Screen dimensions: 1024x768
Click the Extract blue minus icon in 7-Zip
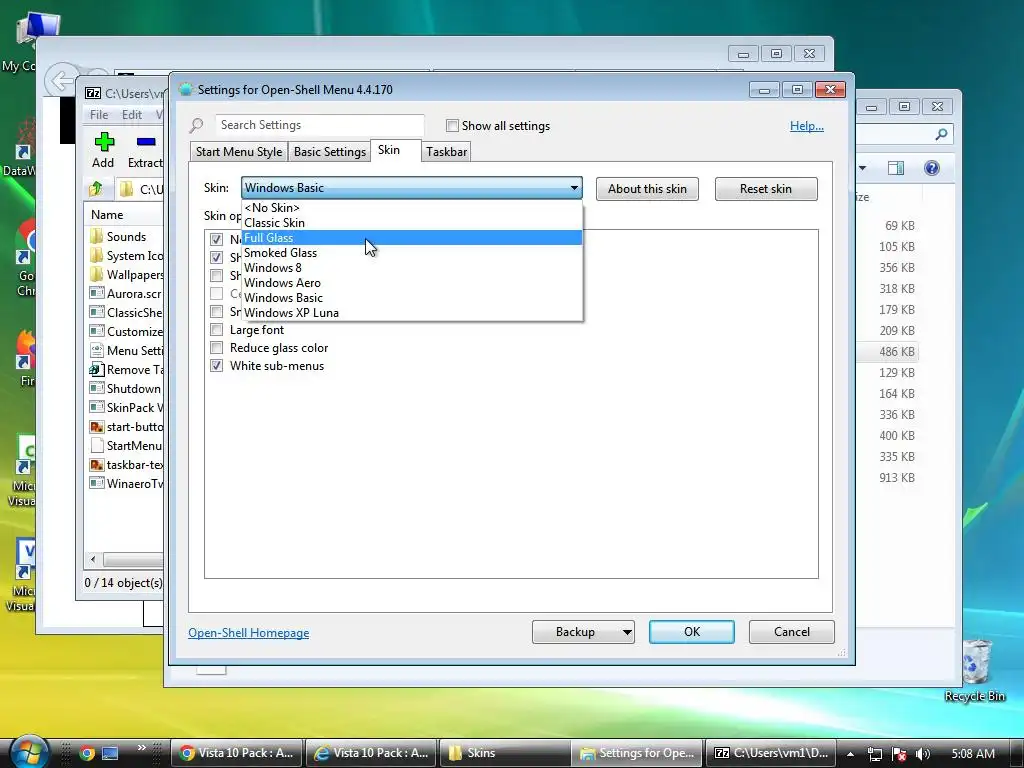tap(146, 141)
